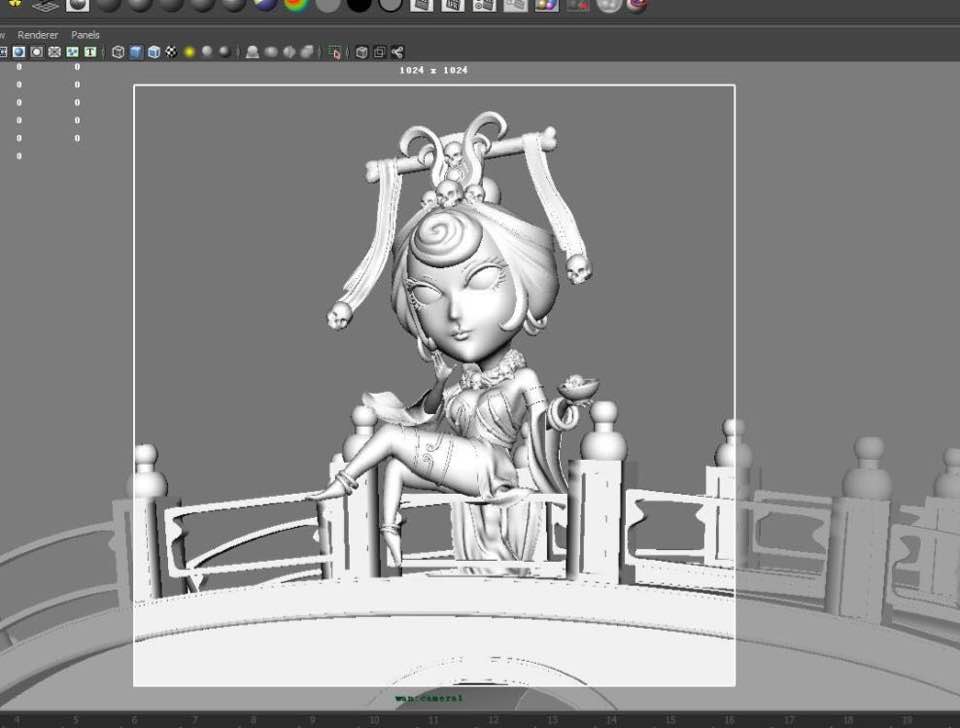Click the gray face head shelf icon
Viewport: 960px width, 728px height.
pos(609,5)
